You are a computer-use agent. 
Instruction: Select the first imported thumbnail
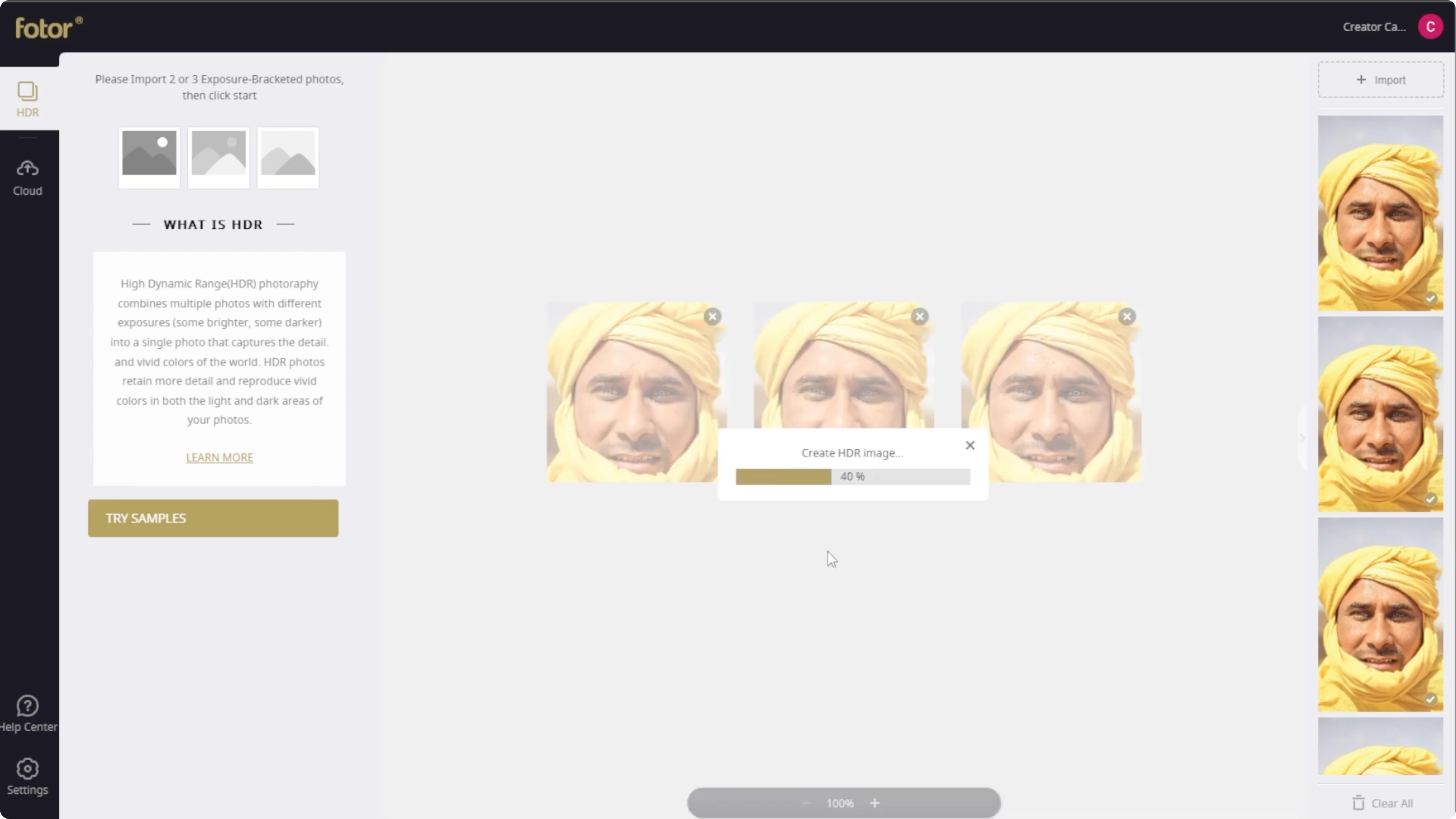click(1380, 213)
